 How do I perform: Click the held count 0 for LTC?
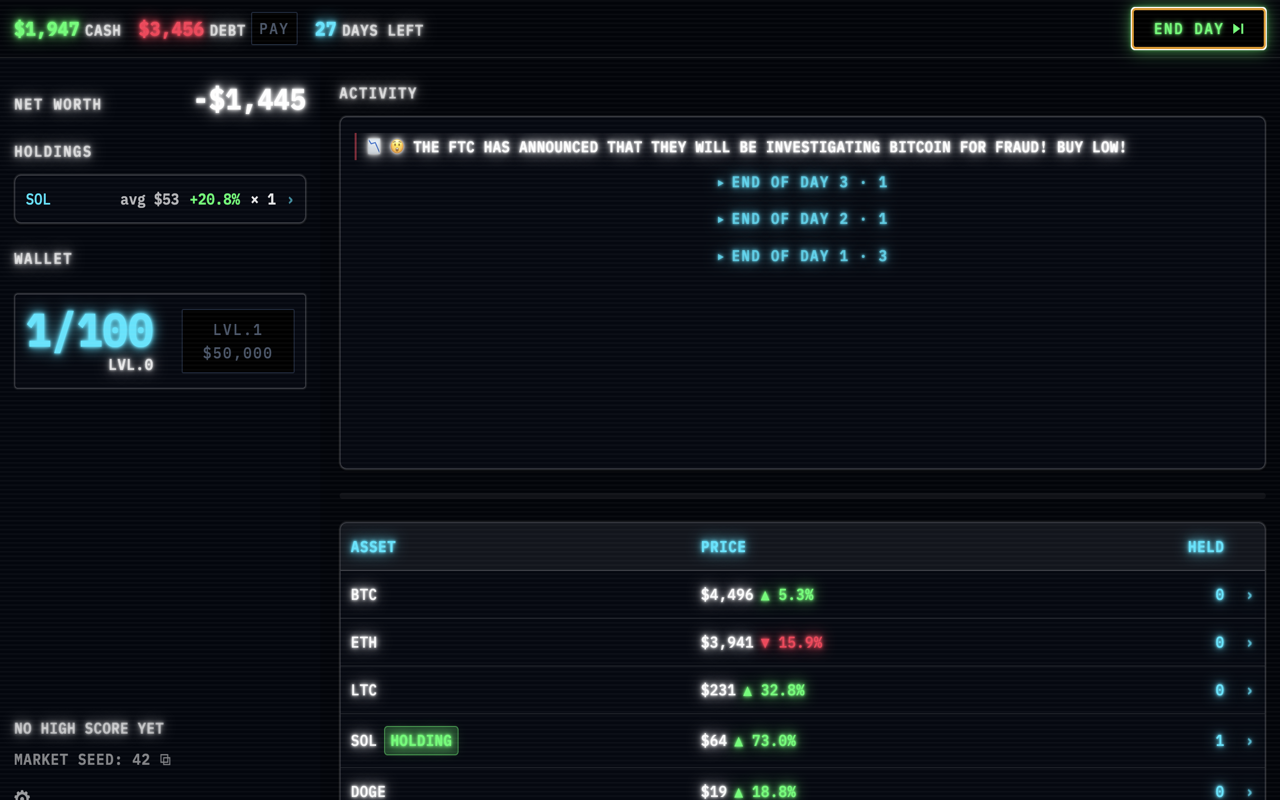click(1219, 690)
